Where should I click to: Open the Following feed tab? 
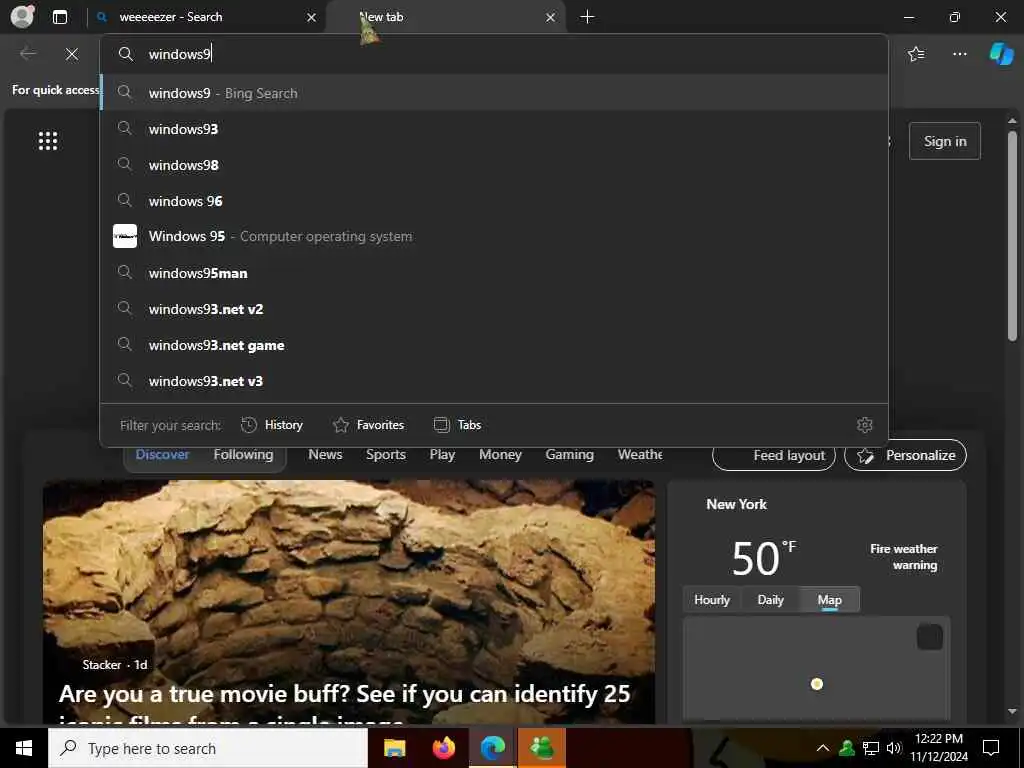pyautogui.click(x=243, y=455)
